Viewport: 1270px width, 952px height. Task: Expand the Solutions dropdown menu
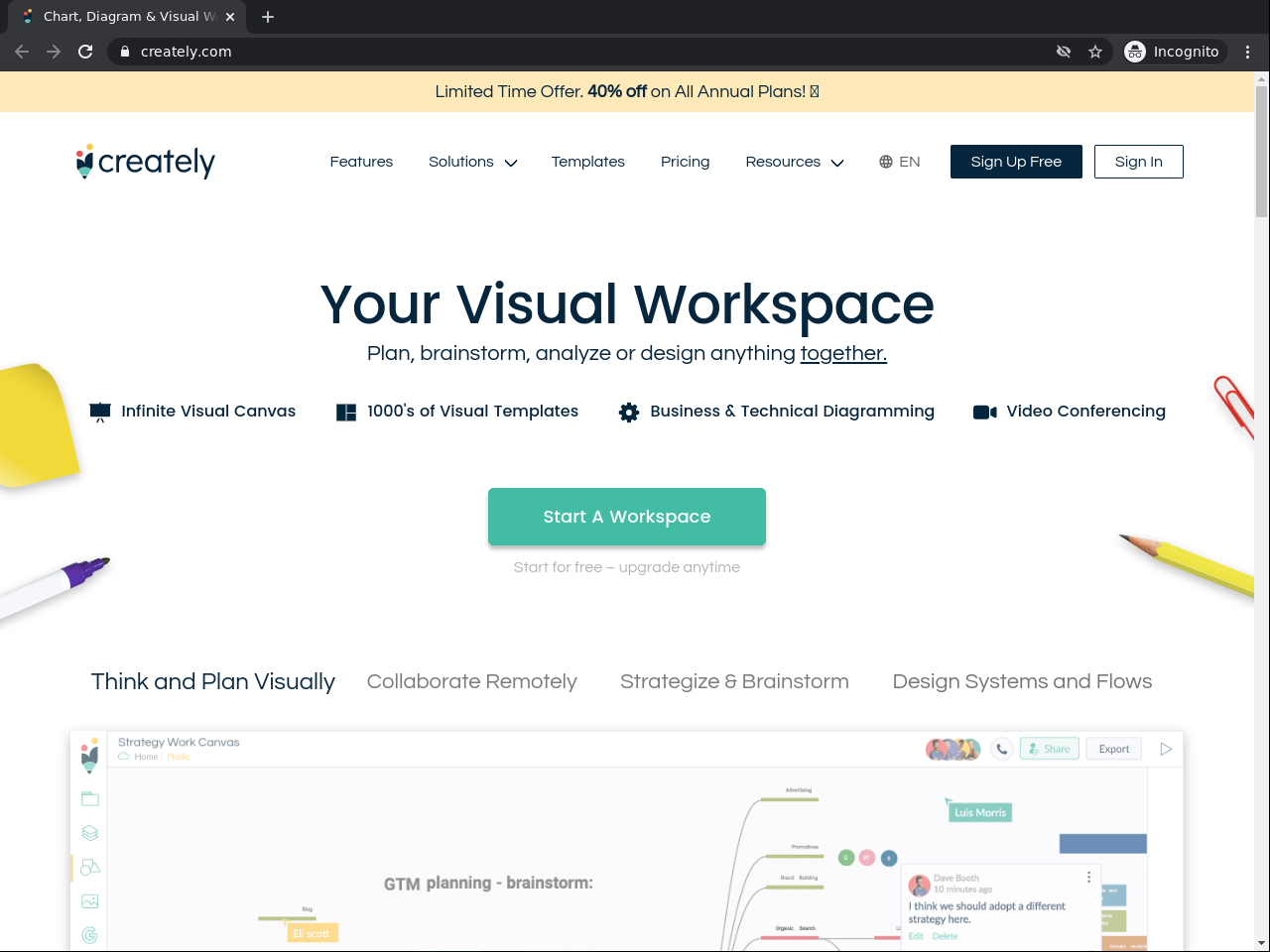point(473,162)
